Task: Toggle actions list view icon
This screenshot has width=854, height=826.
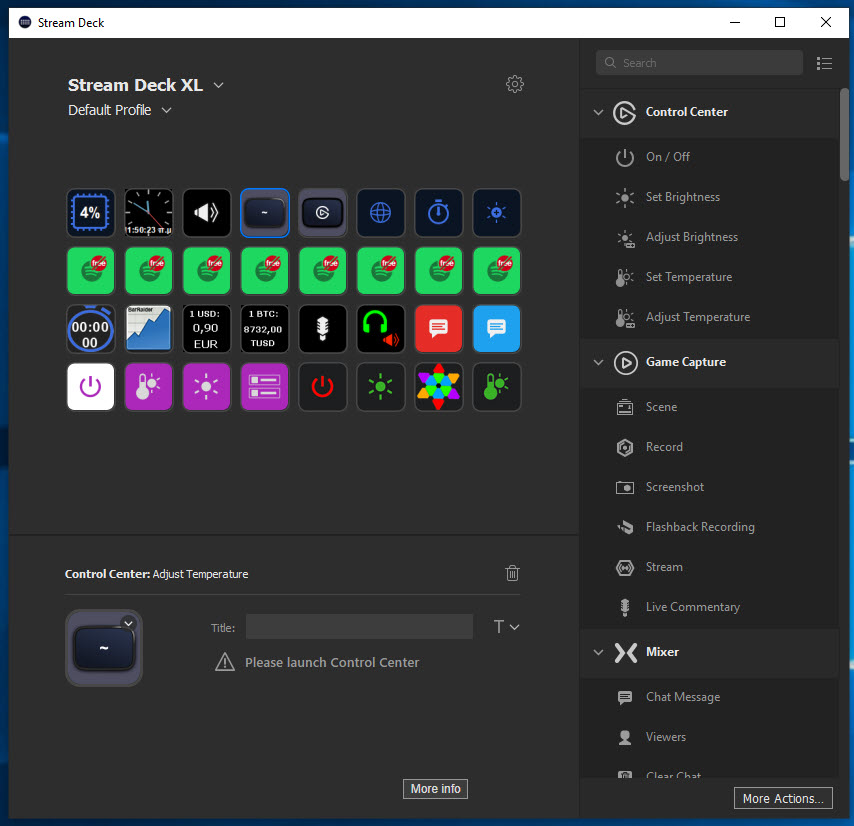Action: [824, 63]
